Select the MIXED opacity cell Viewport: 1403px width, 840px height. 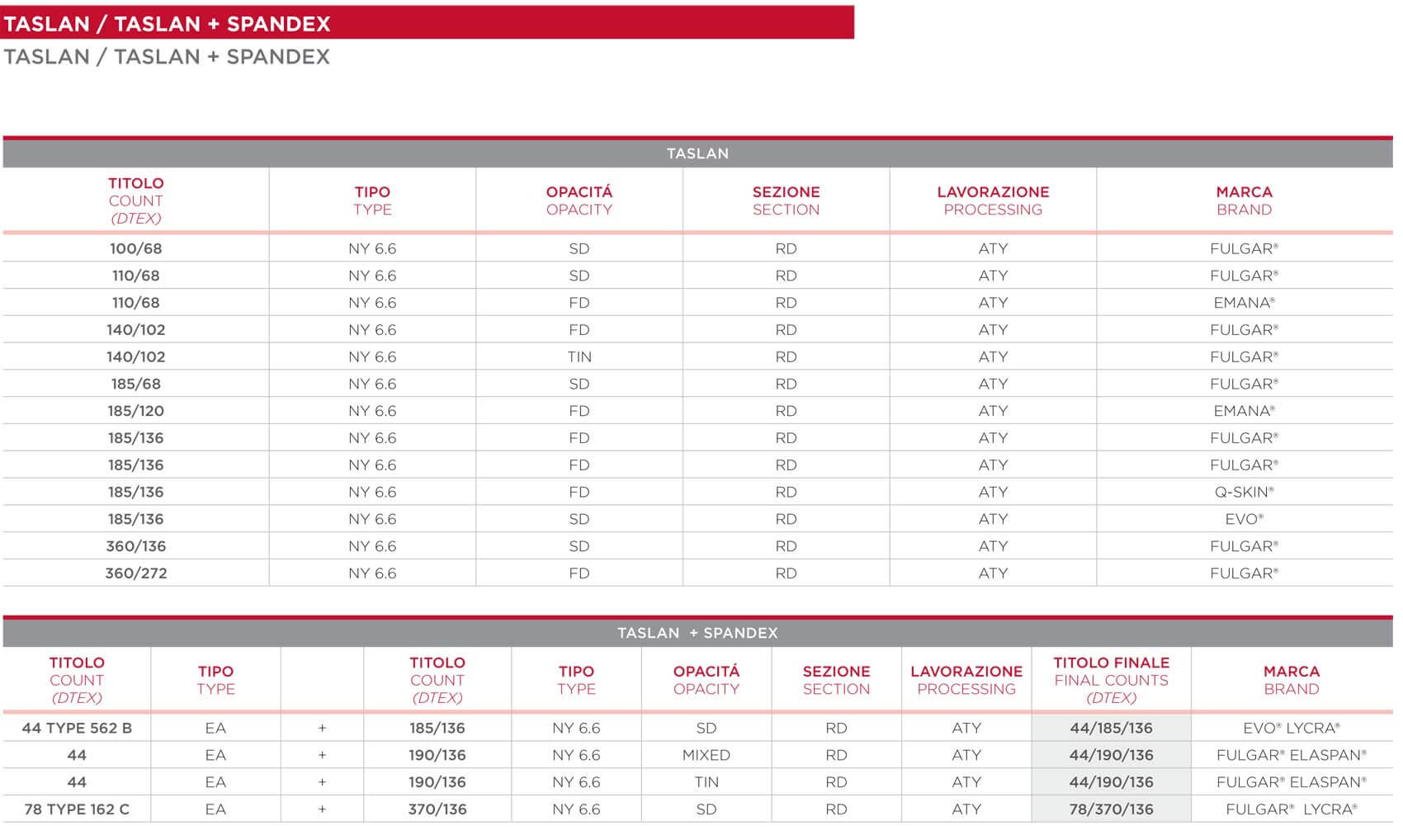click(x=706, y=755)
